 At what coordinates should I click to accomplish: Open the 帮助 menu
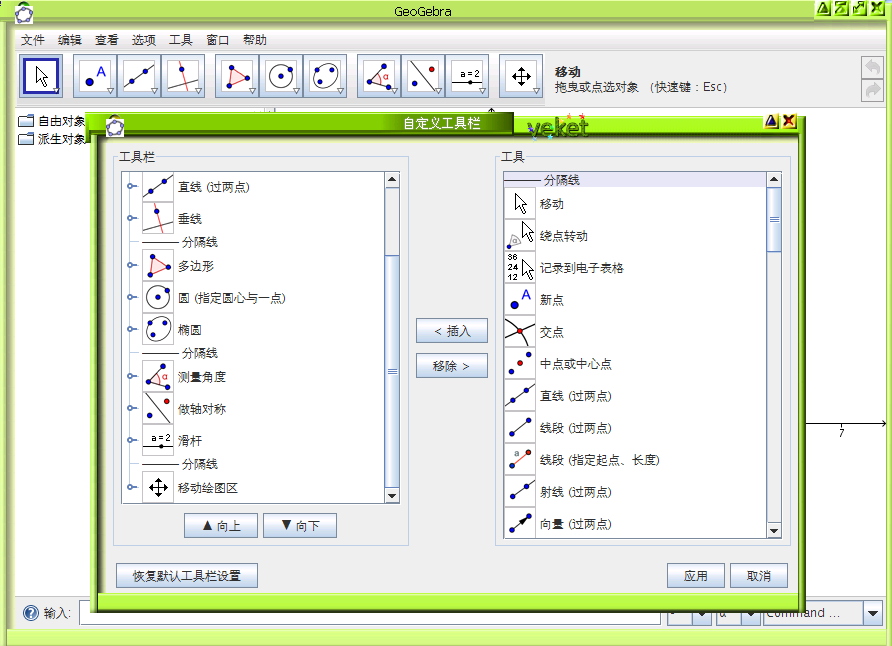click(254, 40)
